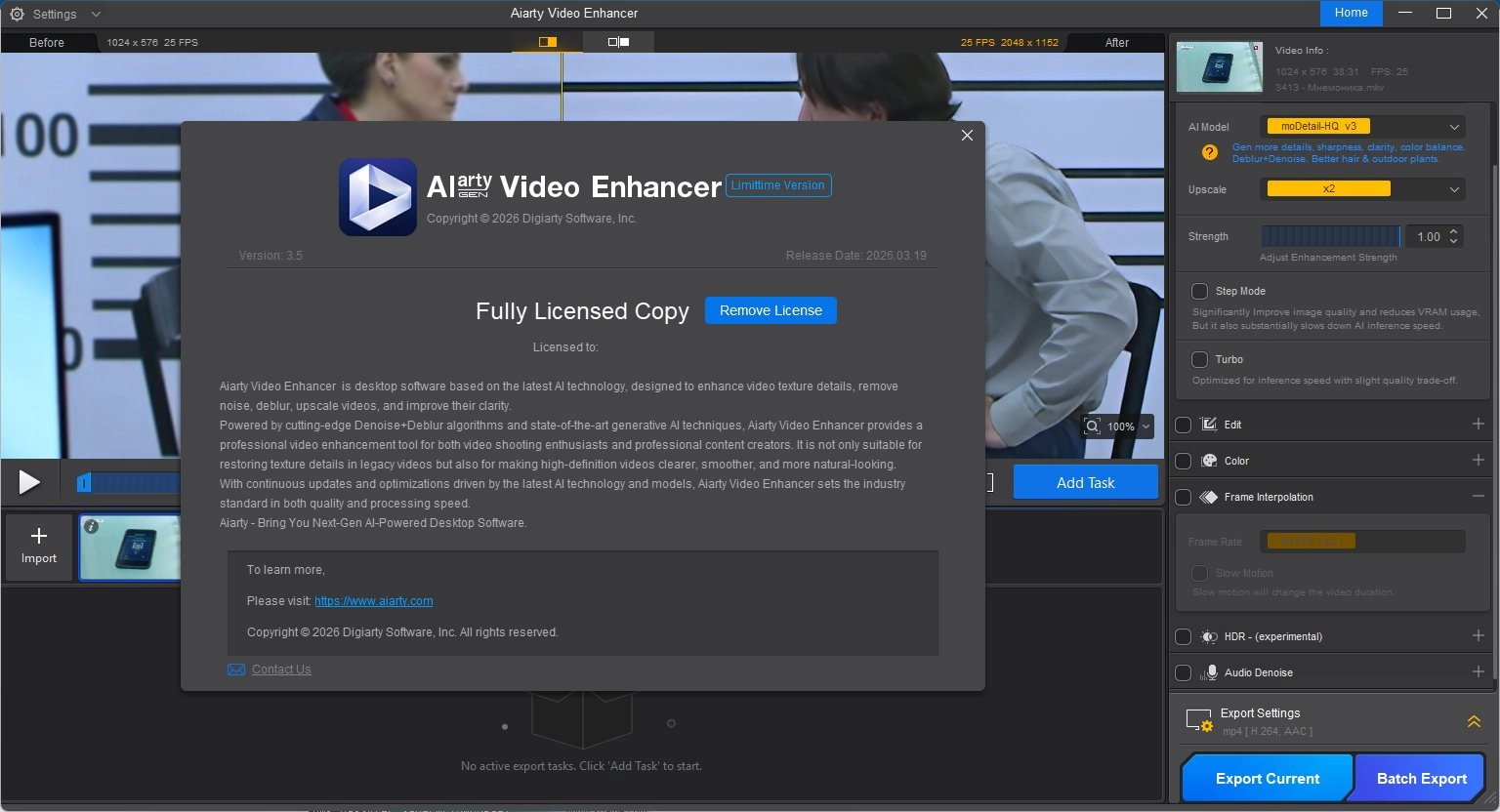Click the Batch Export button
The image size is (1500, 812).
click(1421, 778)
